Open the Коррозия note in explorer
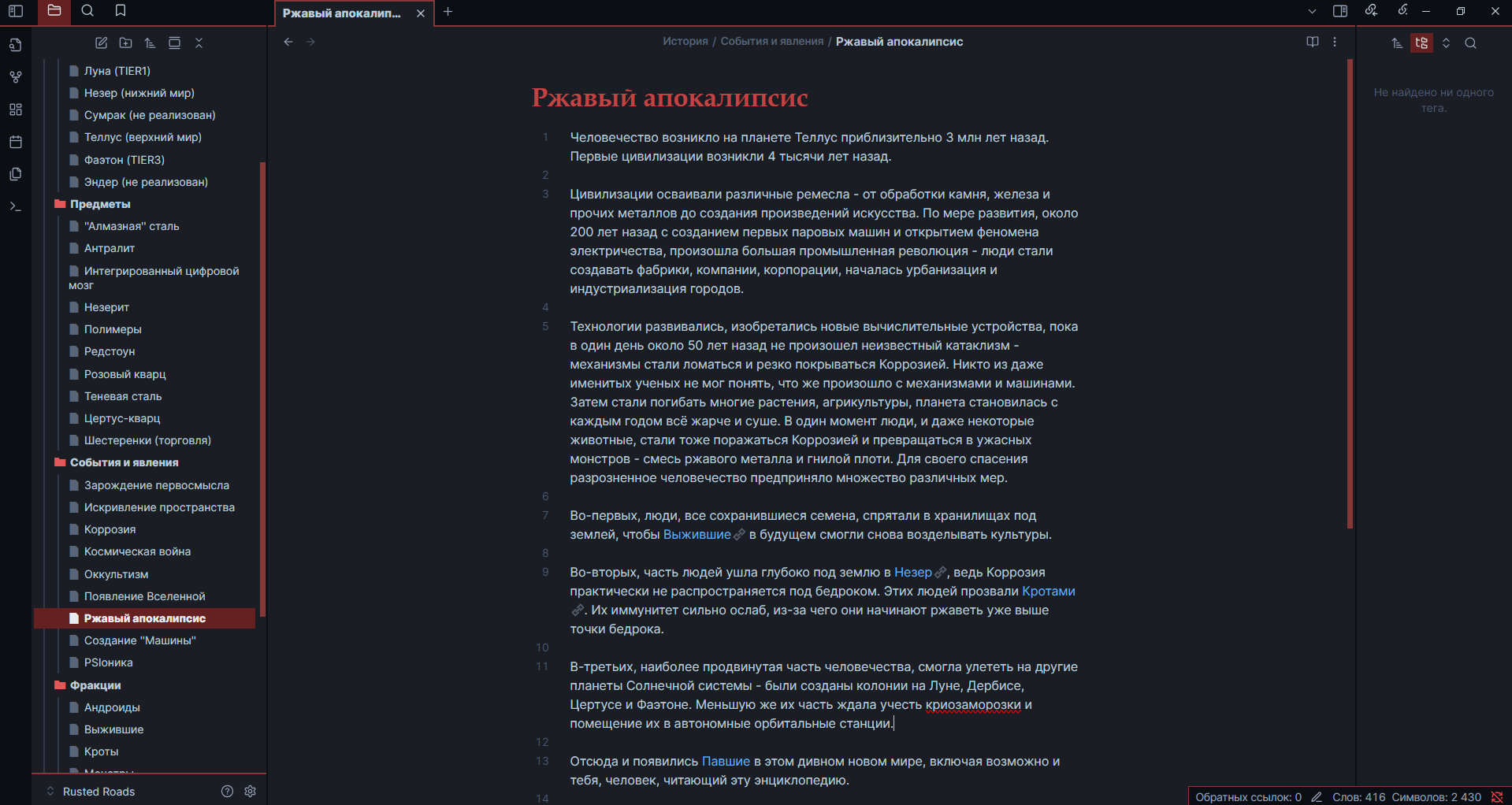Screen dimensions: 1512x805 110,529
